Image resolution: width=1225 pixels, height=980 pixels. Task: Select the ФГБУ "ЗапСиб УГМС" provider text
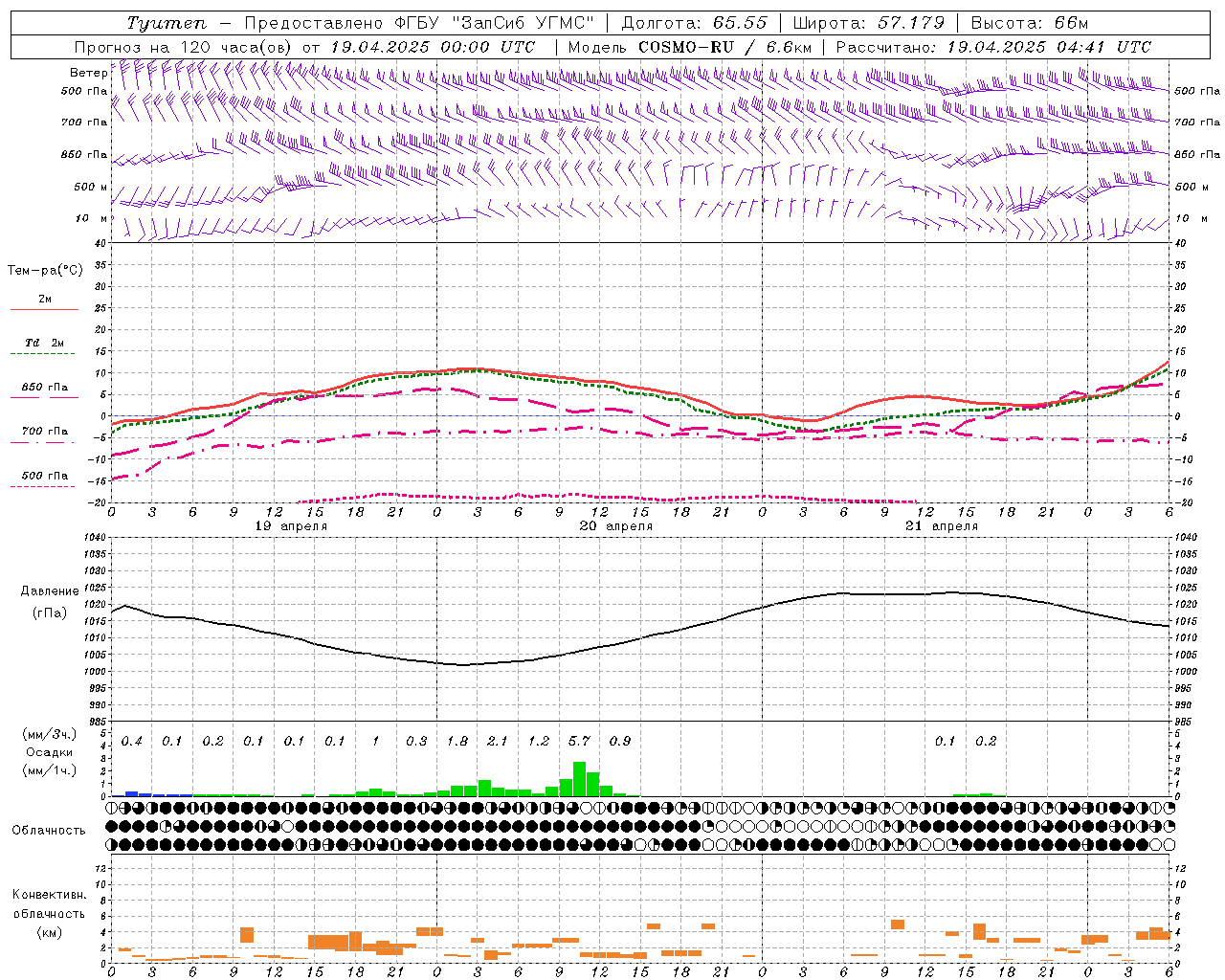(494, 23)
